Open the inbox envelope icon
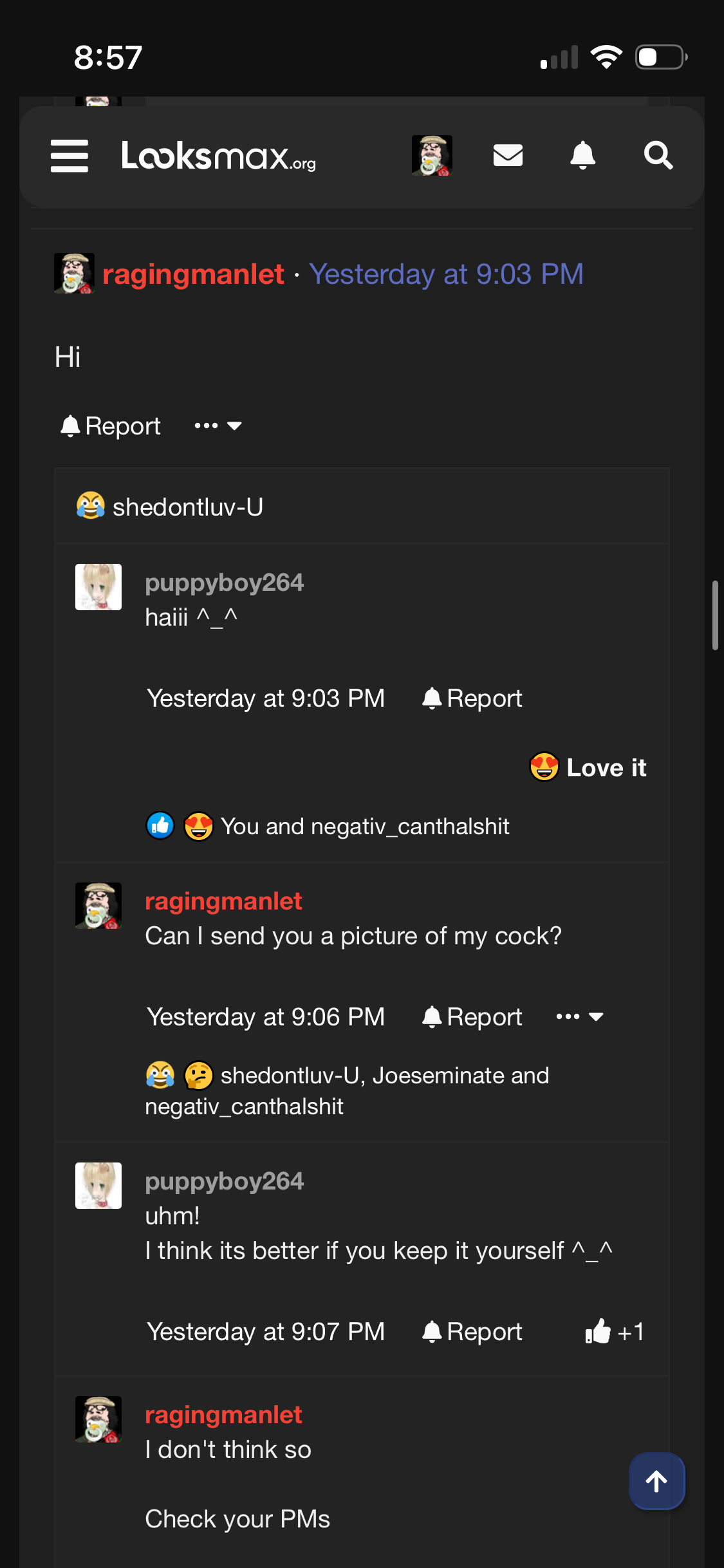The height and width of the screenshot is (1568, 724). (x=508, y=155)
